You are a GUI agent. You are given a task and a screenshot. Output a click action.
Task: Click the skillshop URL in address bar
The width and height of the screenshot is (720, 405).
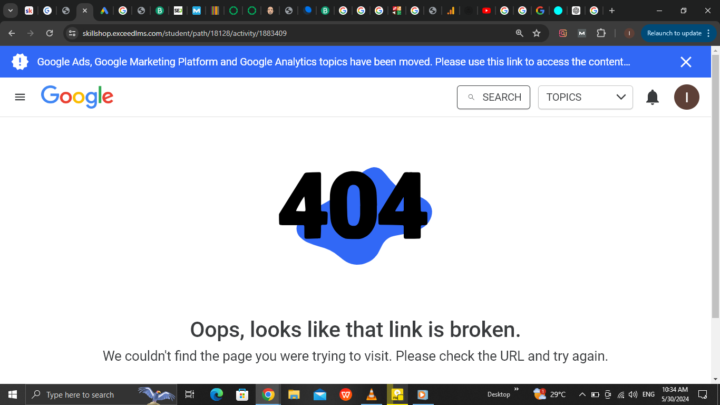(185, 33)
